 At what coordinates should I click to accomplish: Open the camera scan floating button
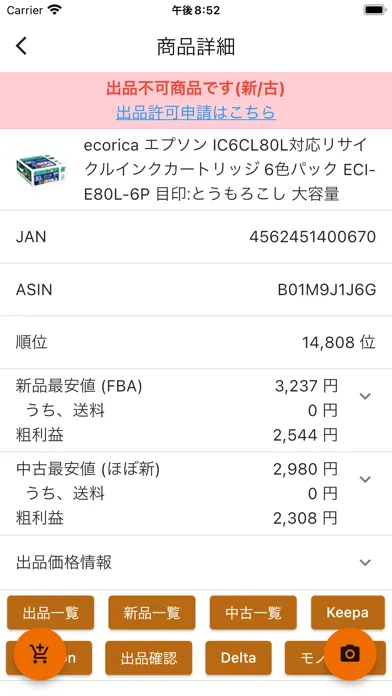[350, 654]
